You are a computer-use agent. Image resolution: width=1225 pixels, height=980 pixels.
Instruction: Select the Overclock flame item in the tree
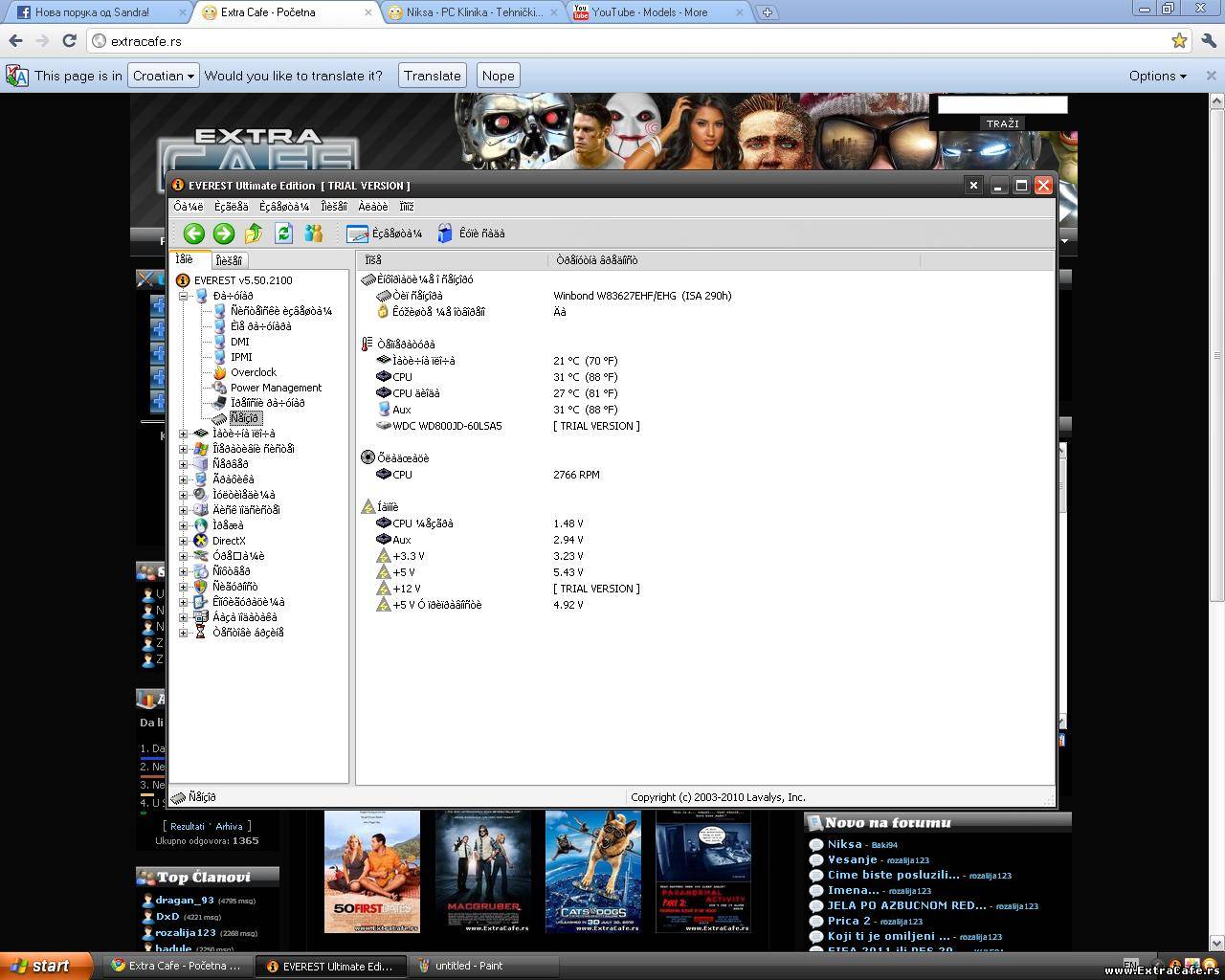tap(253, 372)
